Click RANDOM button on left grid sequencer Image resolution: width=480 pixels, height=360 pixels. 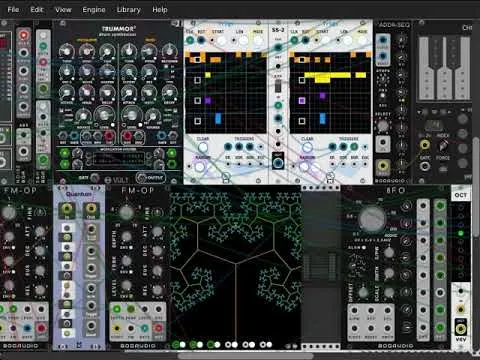pos(200,167)
